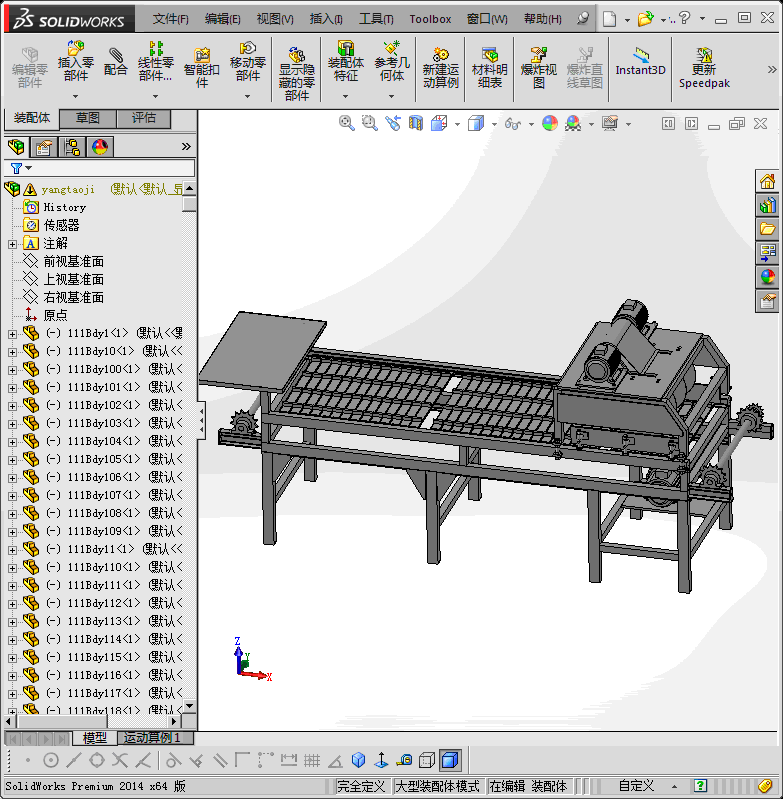The height and width of the screenshot is (799, 783).
Task: Click the Section View icon
Action: tap(416, 123)
